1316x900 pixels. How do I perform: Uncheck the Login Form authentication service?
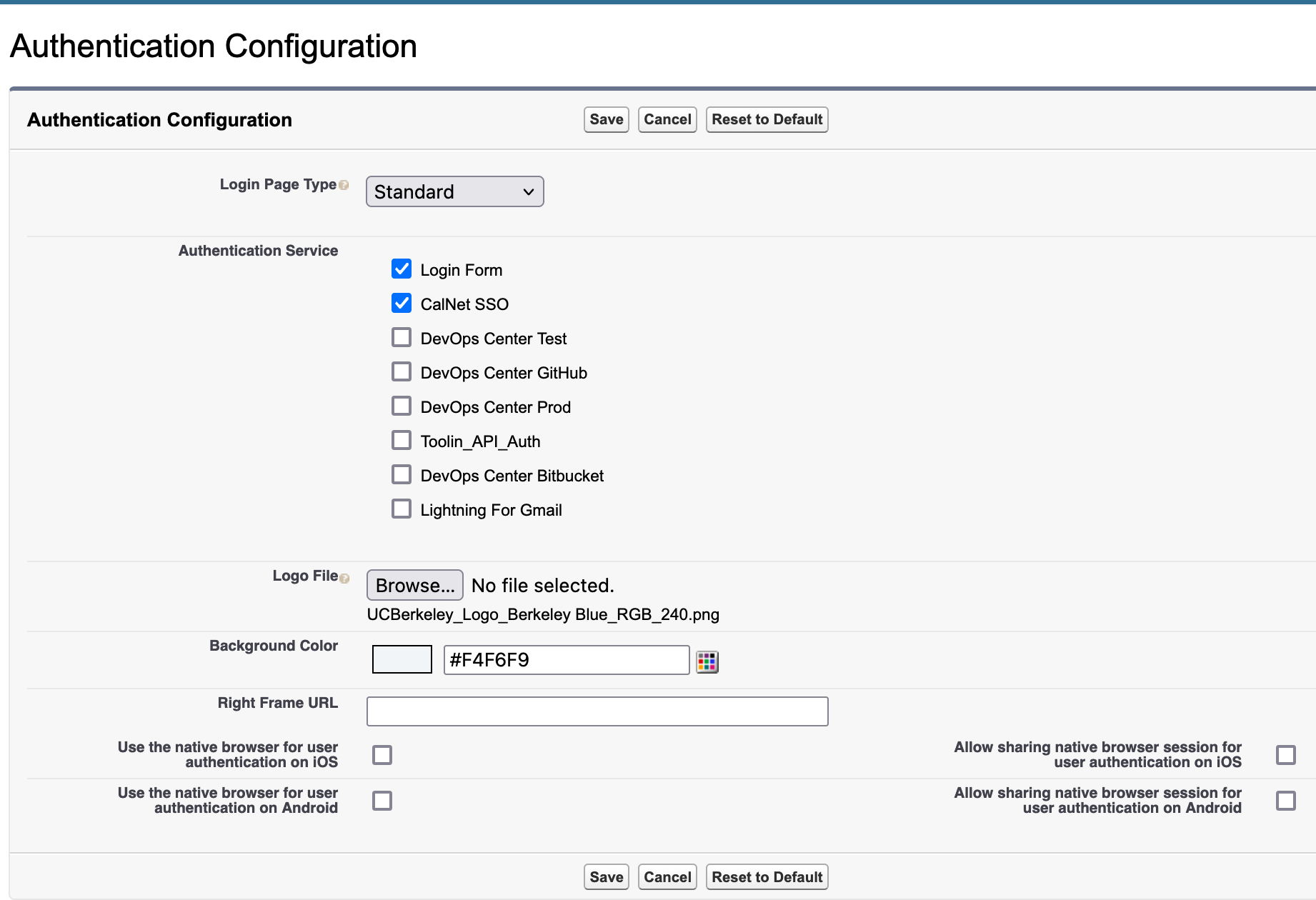pyautogui.click(x=402, y=269)
